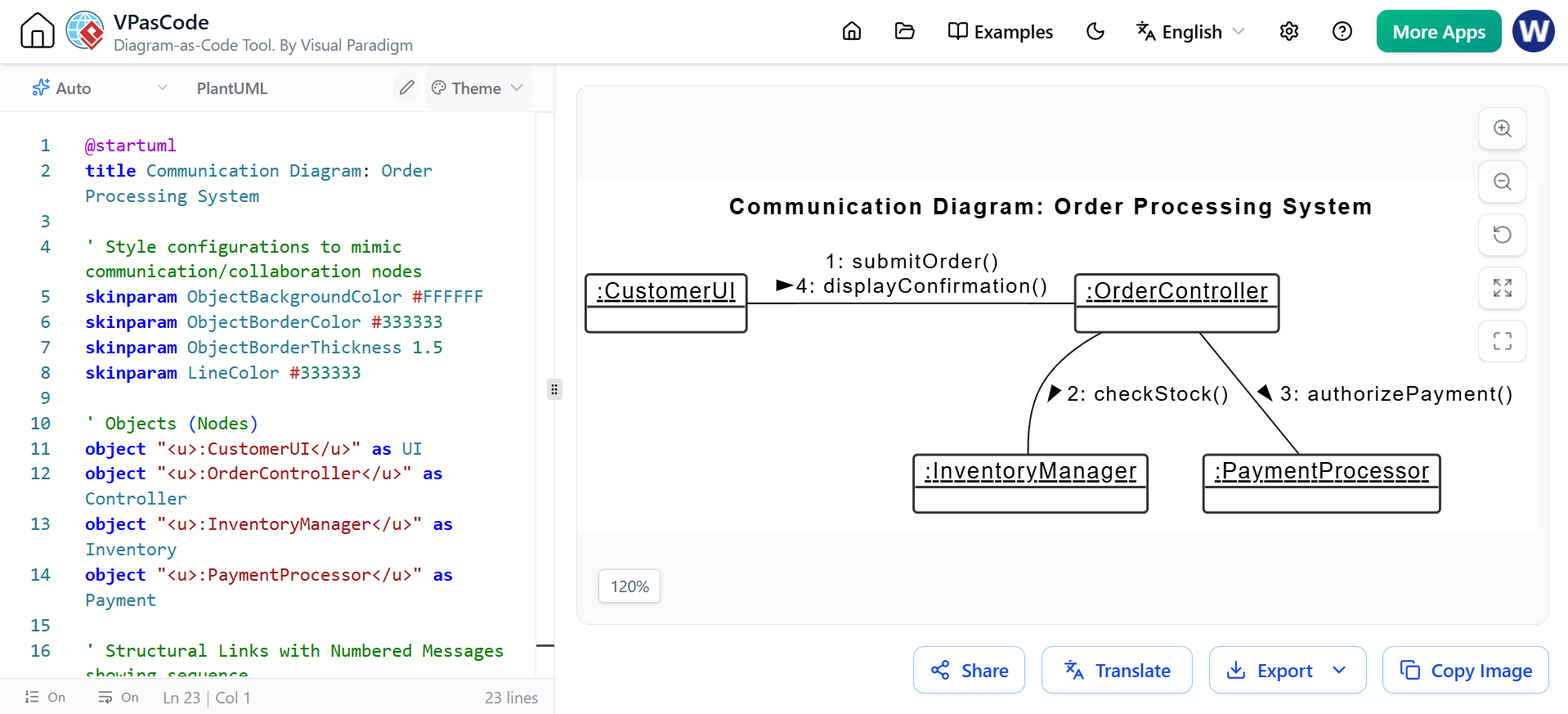Click the pencil edit icon
The image size is (1568, 714).
pyautogui.click(x=406, y=88)
